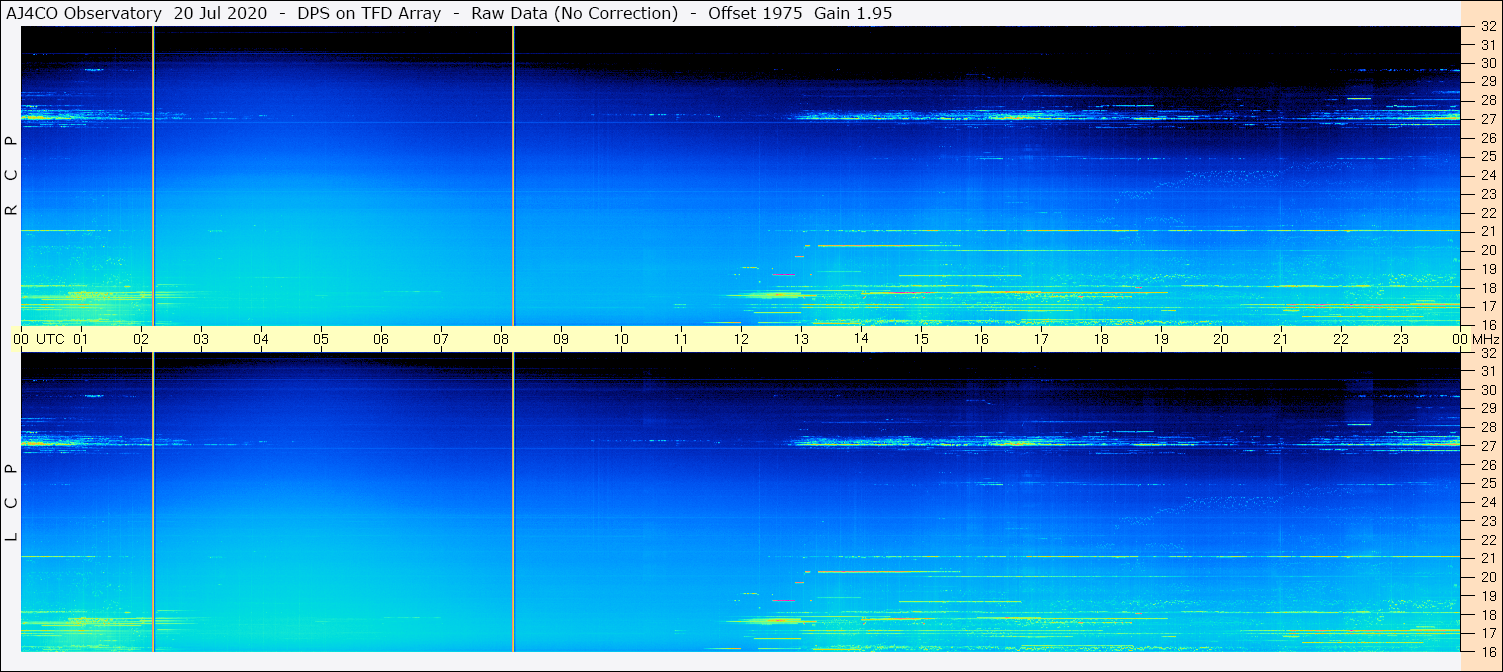This screenshot has height=672, width=1503.
Task: Click the 19 MHz label on RCP frequency scale
Action: 1488,269
